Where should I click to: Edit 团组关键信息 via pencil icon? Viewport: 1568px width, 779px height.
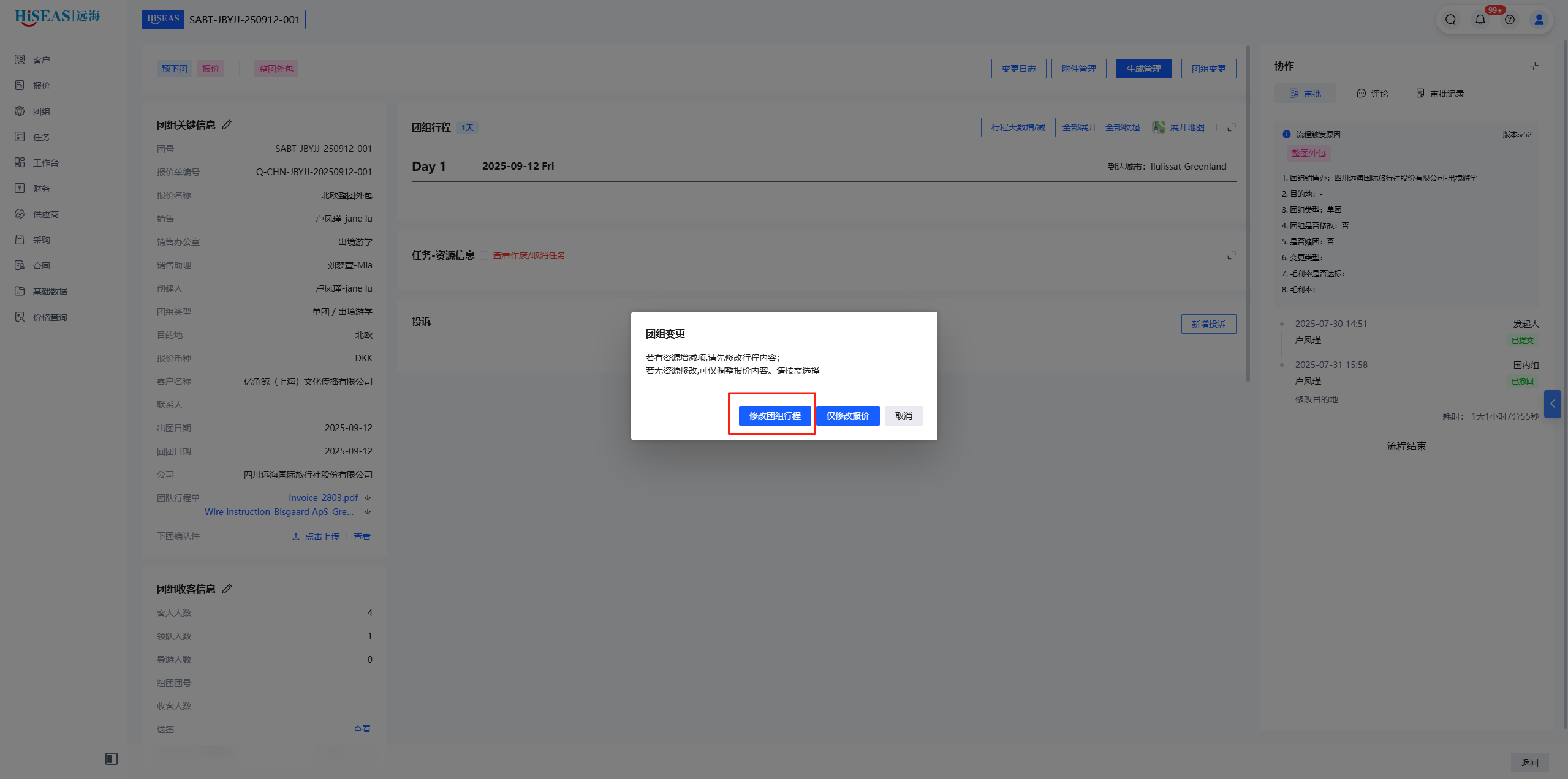pyautogui.click(x=227, y=125)
